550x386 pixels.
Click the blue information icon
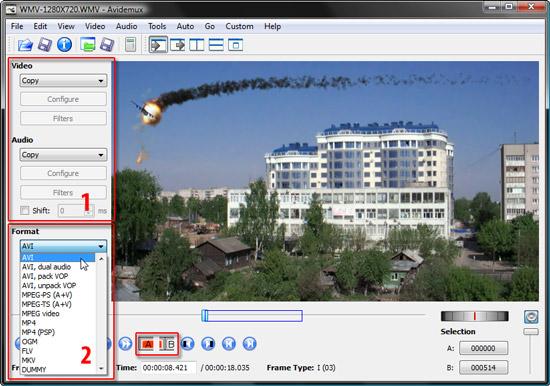(x=65, y=45)
